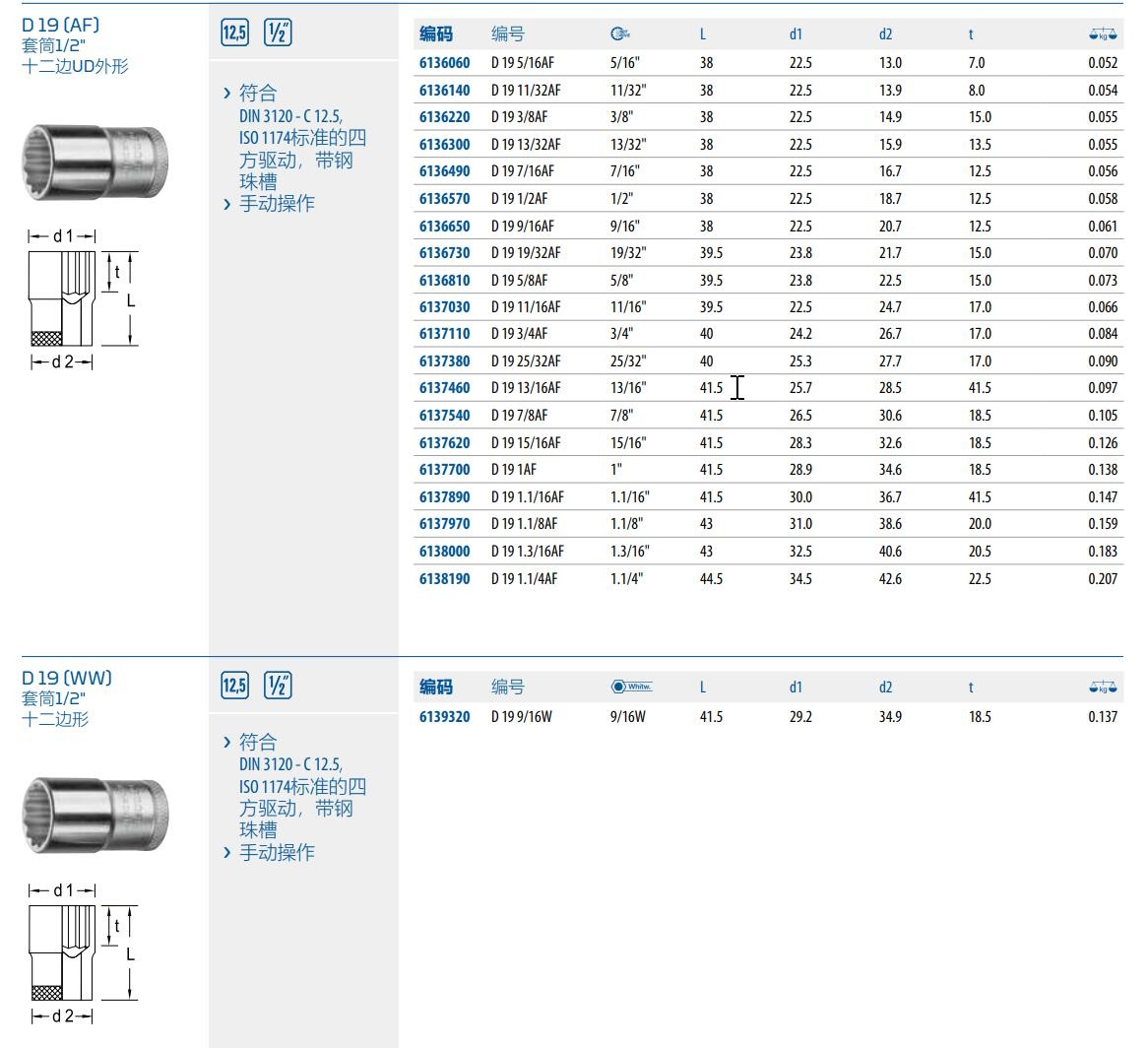
Task: Click product code 6138190 in the last AF row
Action: tap(444, 579)
